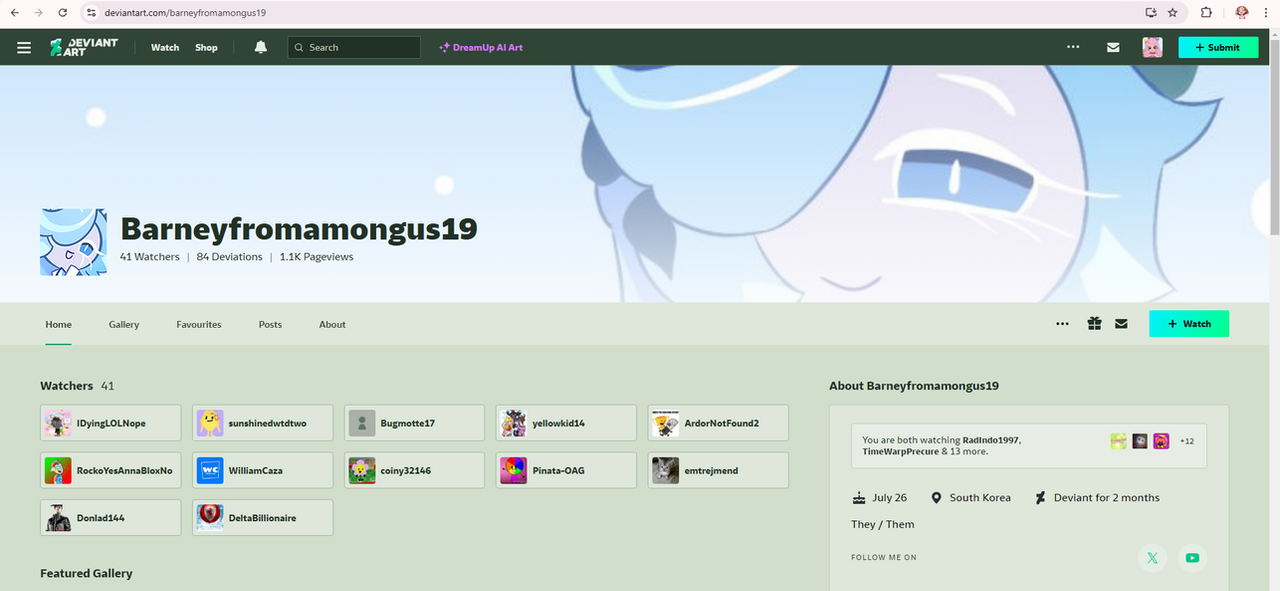
Task: Open the Chrome profile avatar
Action: [x=1242, y=12]
